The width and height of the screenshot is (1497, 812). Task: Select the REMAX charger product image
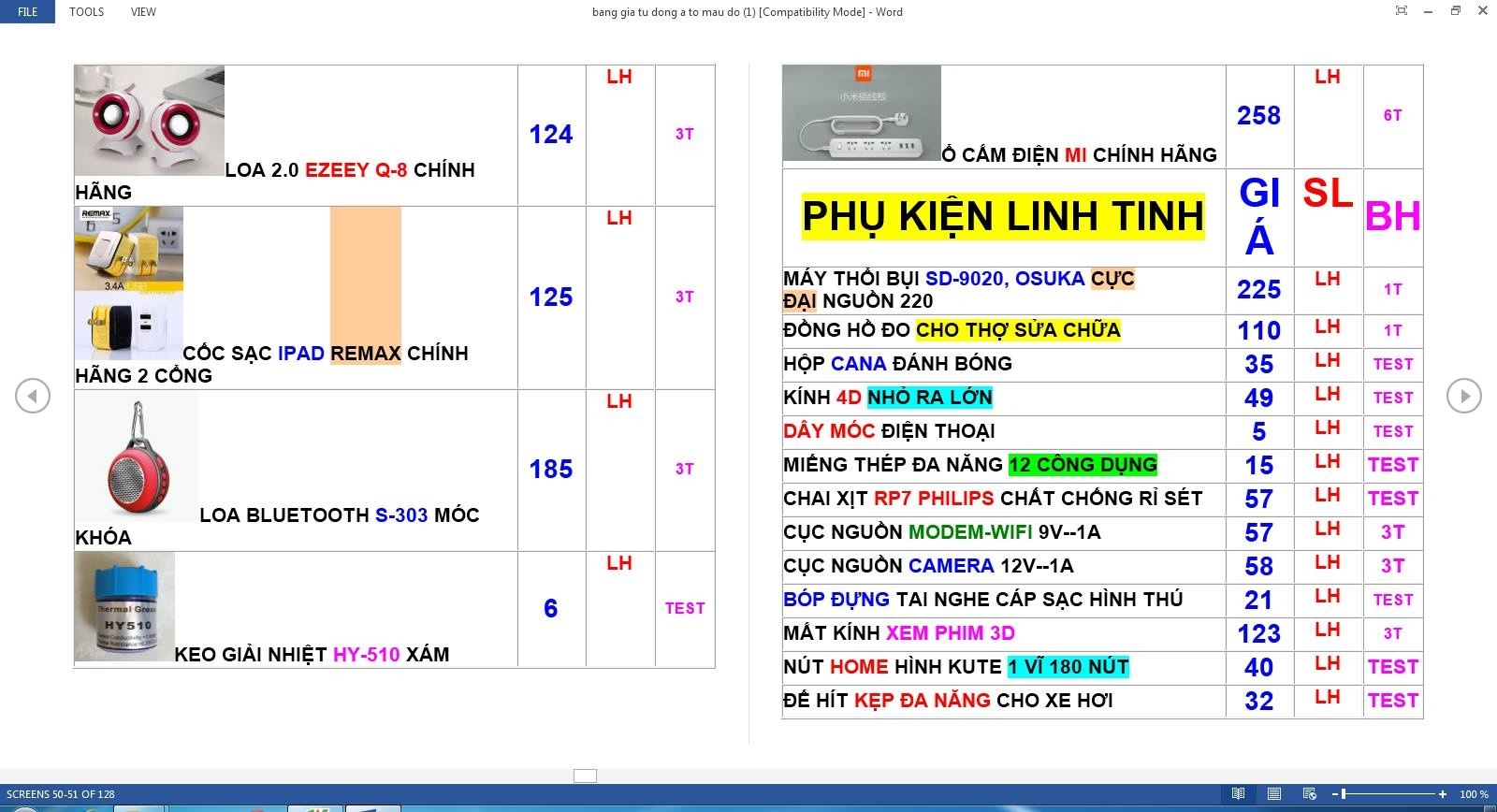point(129,283)
